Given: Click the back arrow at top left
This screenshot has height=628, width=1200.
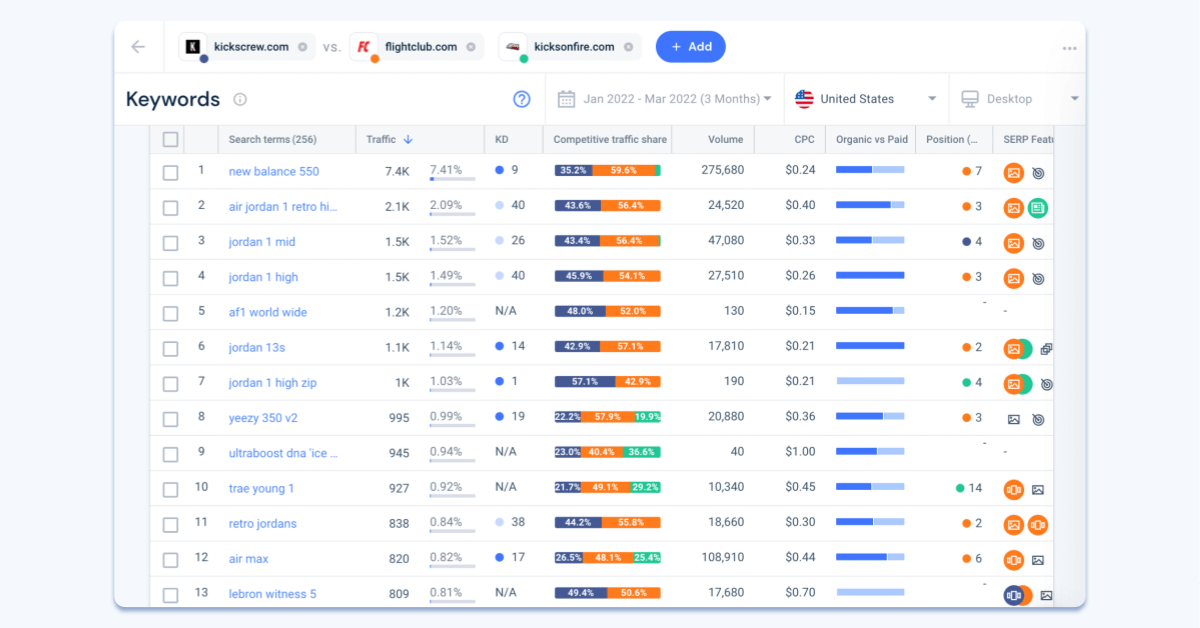Looking at the screenshot, I should click(137, 46).
